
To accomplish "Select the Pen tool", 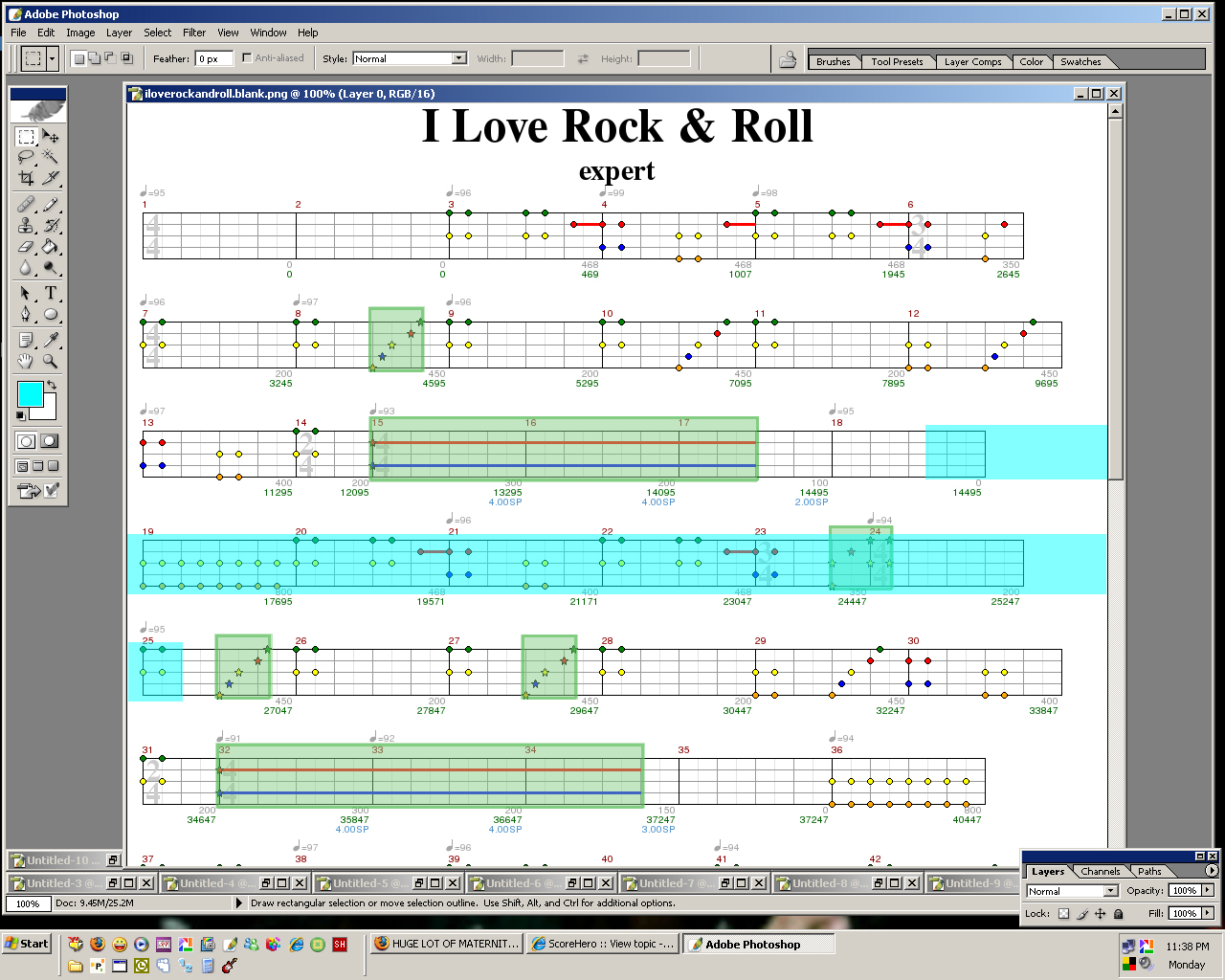I will click(x=26, y=313).
